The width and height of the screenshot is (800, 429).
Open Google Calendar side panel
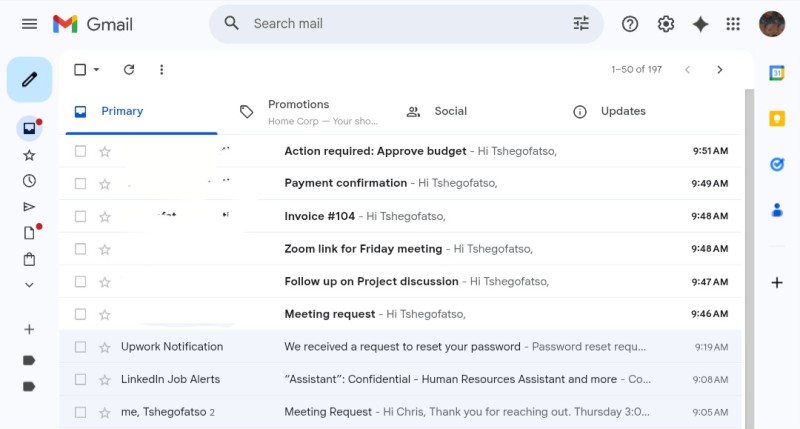(x=776, y=73)
